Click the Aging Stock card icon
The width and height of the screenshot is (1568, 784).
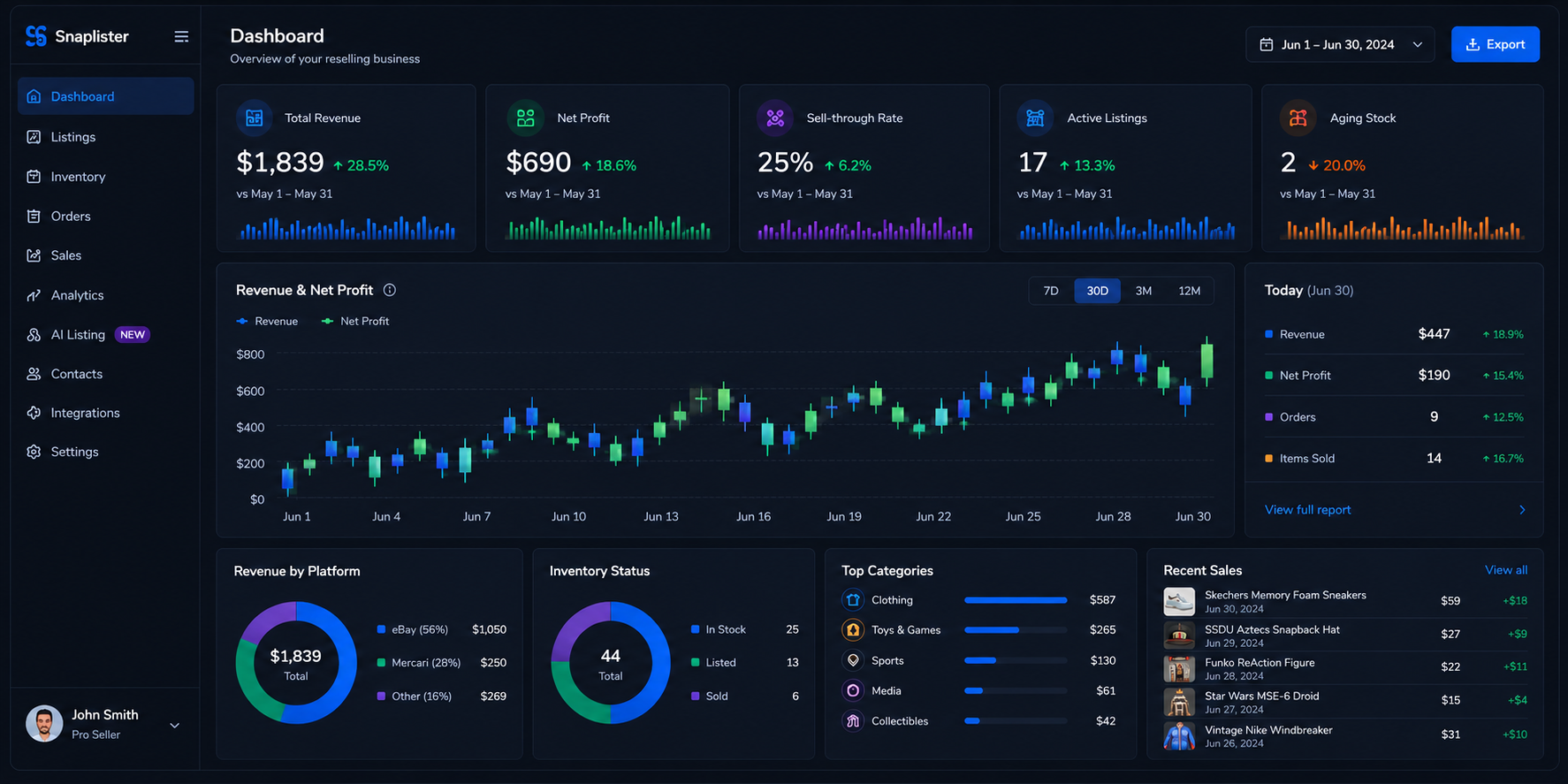pos(1298,118)
